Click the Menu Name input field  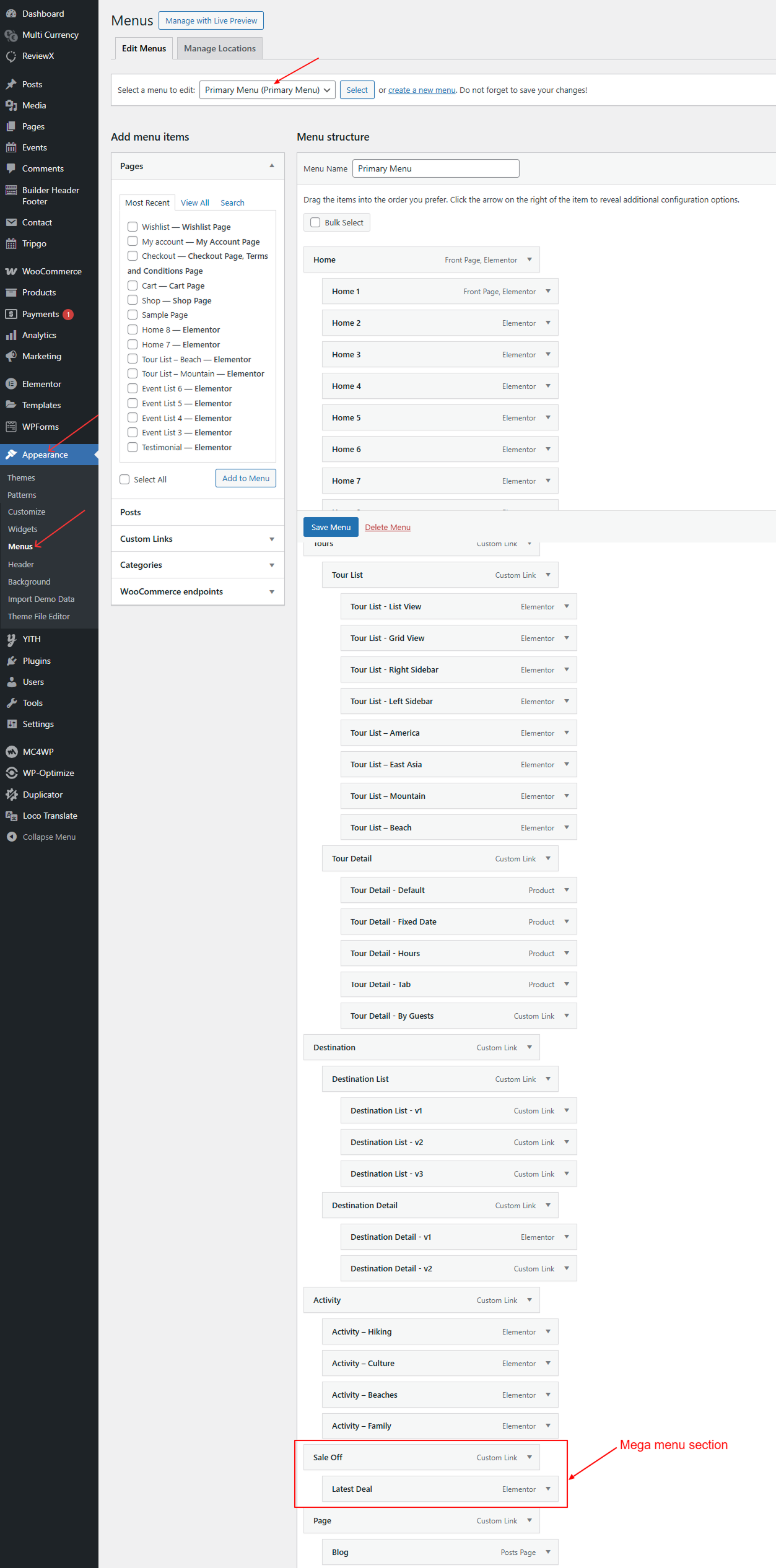coord(436,168)
